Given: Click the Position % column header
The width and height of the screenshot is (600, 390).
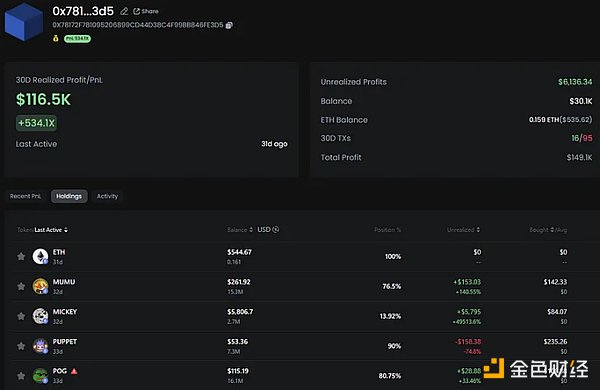Looking at the screenshot, I should (388, 230).
